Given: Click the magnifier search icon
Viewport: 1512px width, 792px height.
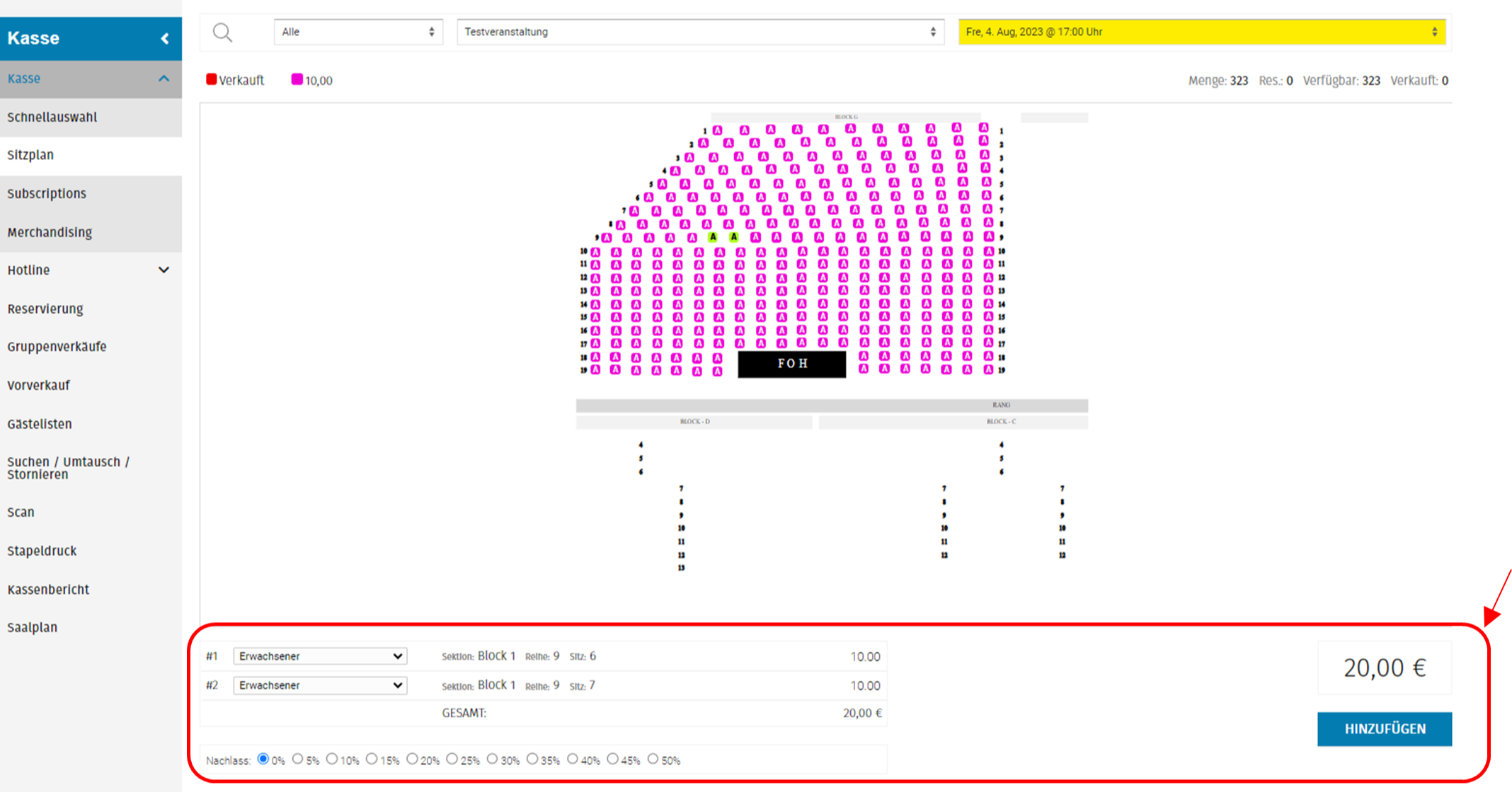Looking at the screenshot, I should click(222, 33).
